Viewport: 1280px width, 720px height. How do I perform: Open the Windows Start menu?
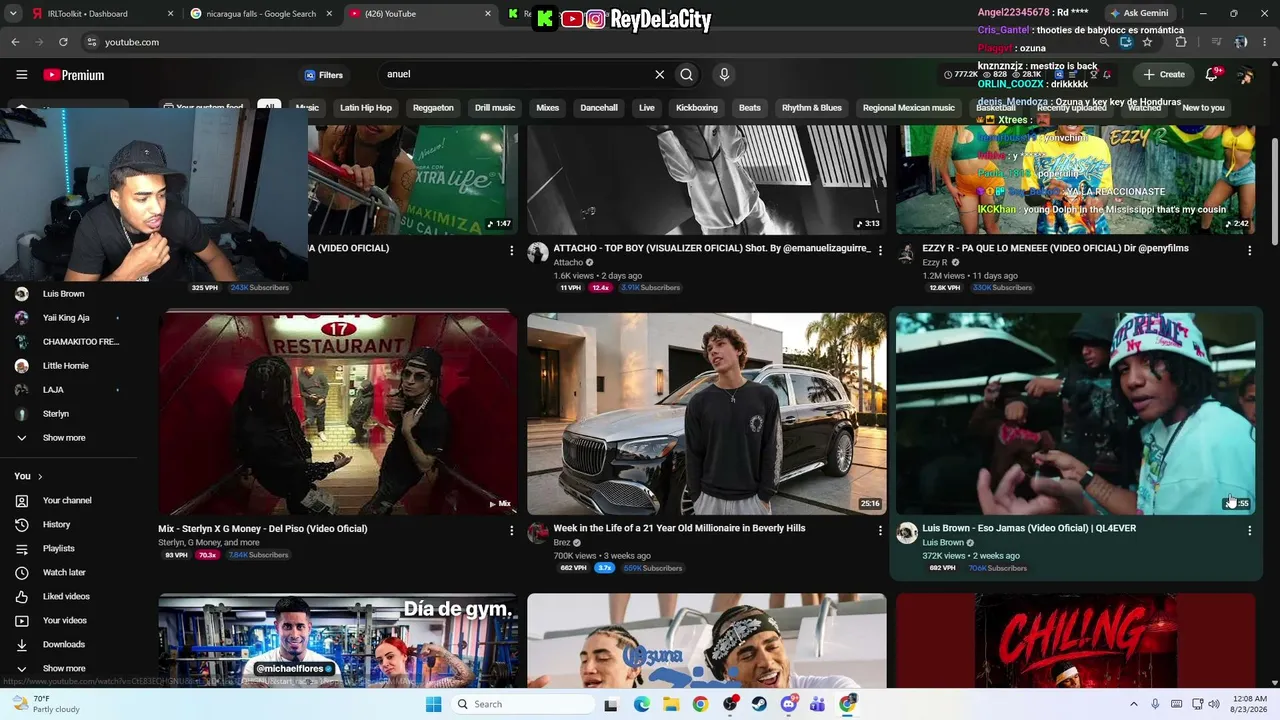click(x=433, y=704)
